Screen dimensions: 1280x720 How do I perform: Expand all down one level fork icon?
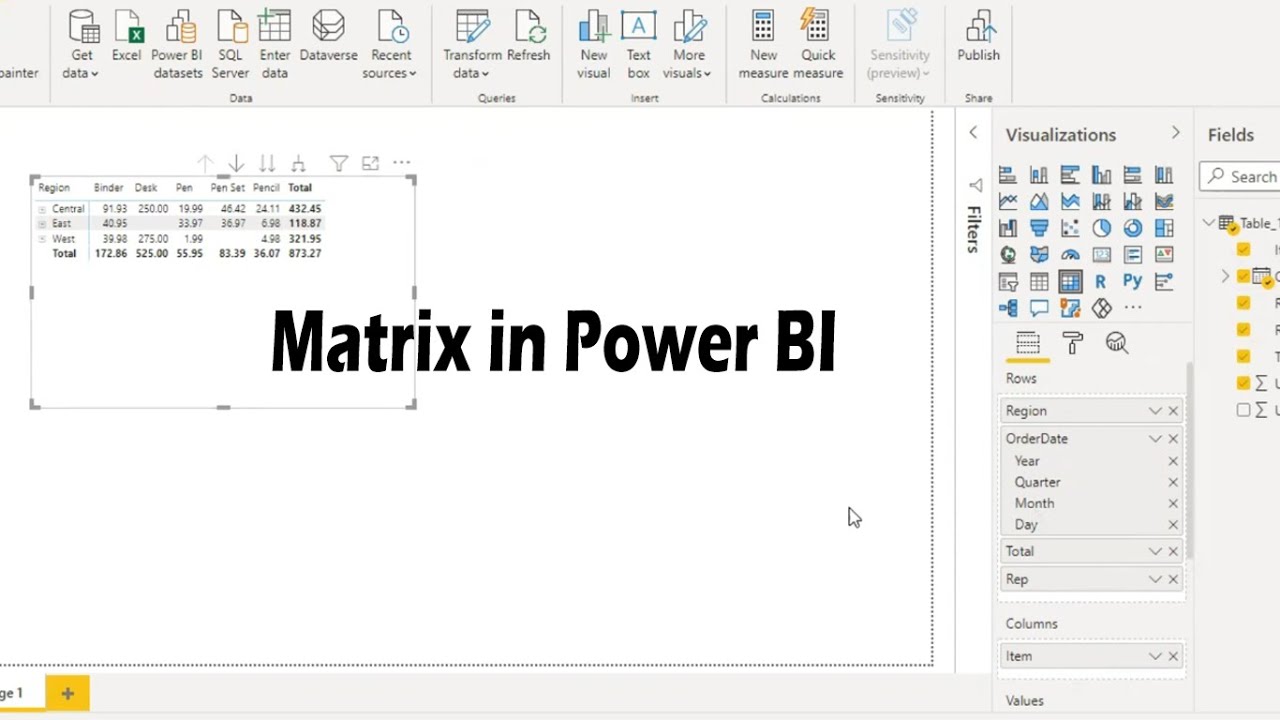298,163
